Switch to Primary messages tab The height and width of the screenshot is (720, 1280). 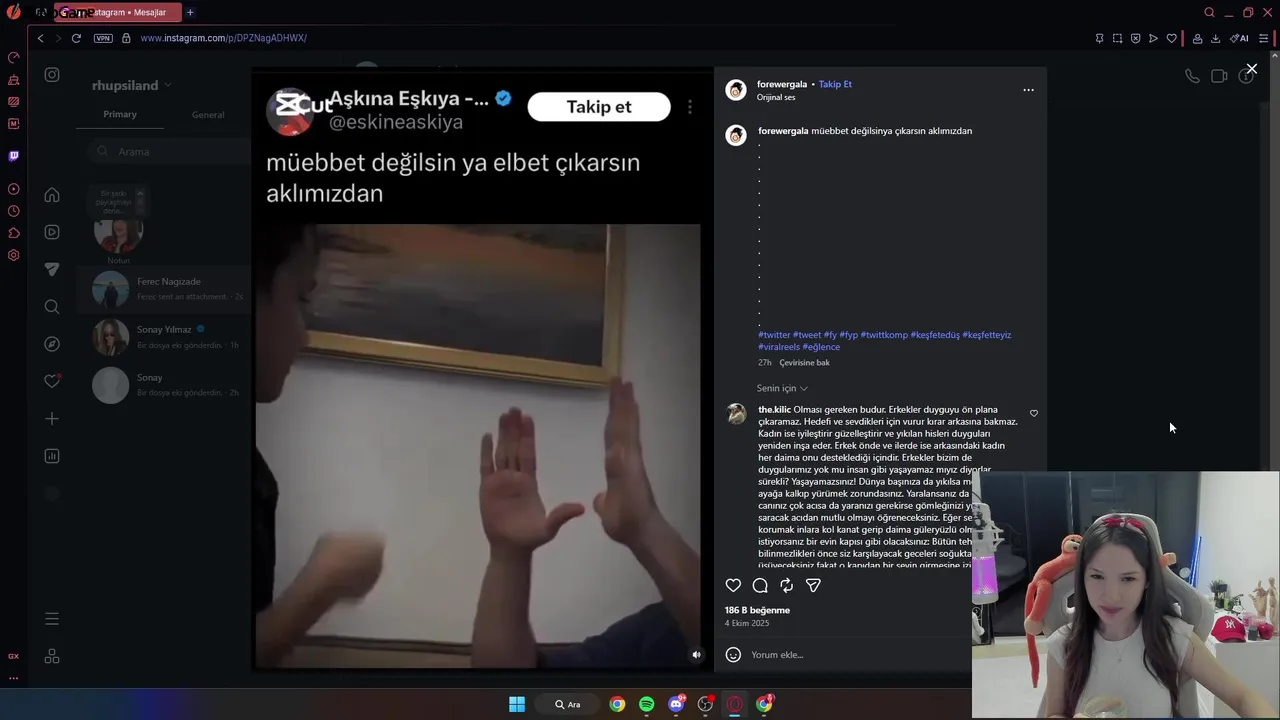coord(120,114)
